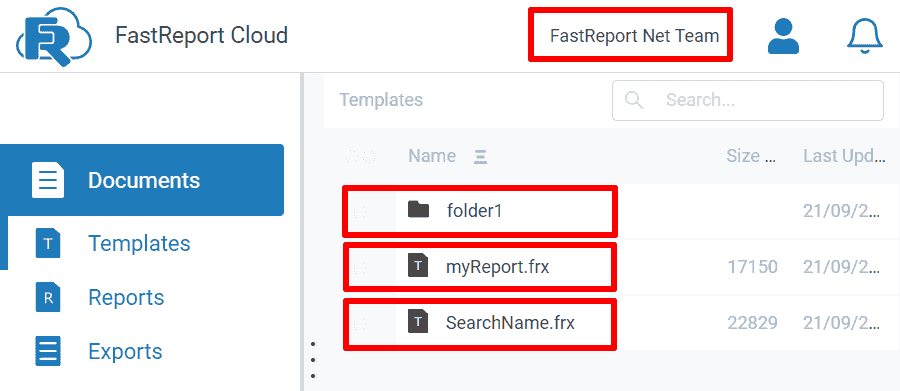Sort by the Size column header
Viewport: 900px width, 391px height.
click(751, 156)
